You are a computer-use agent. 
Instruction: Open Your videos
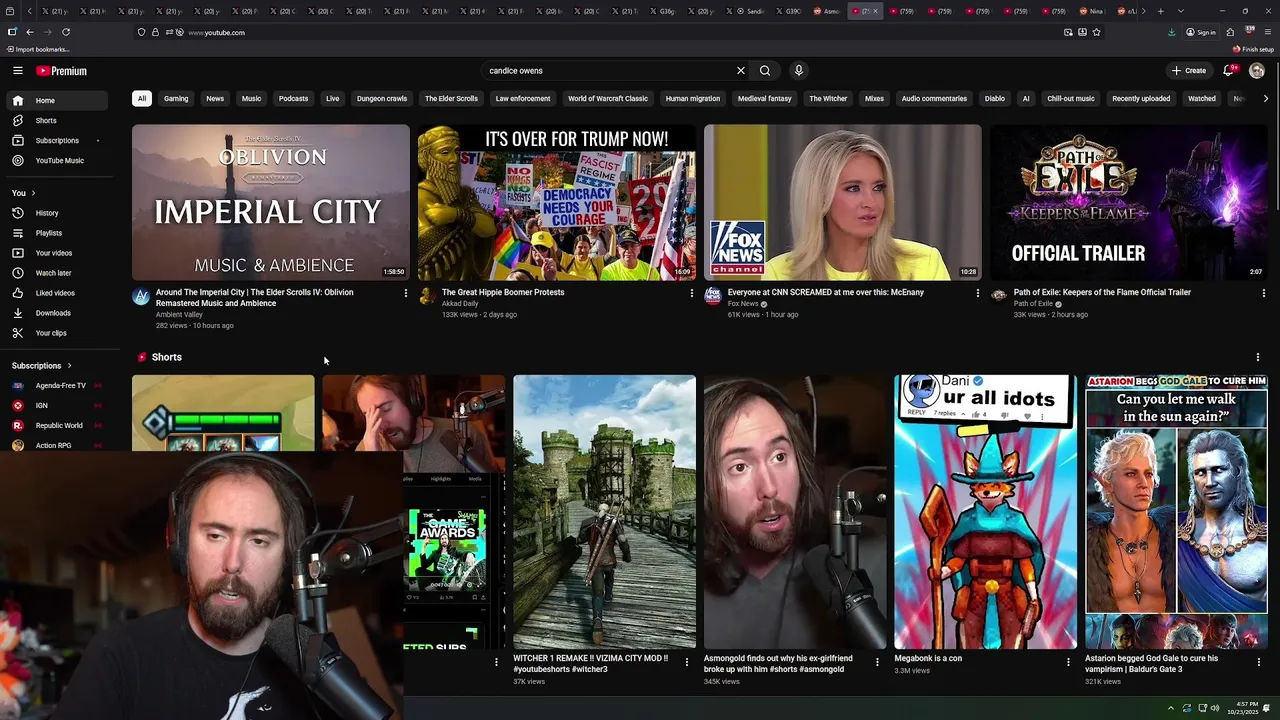(56, 253)
